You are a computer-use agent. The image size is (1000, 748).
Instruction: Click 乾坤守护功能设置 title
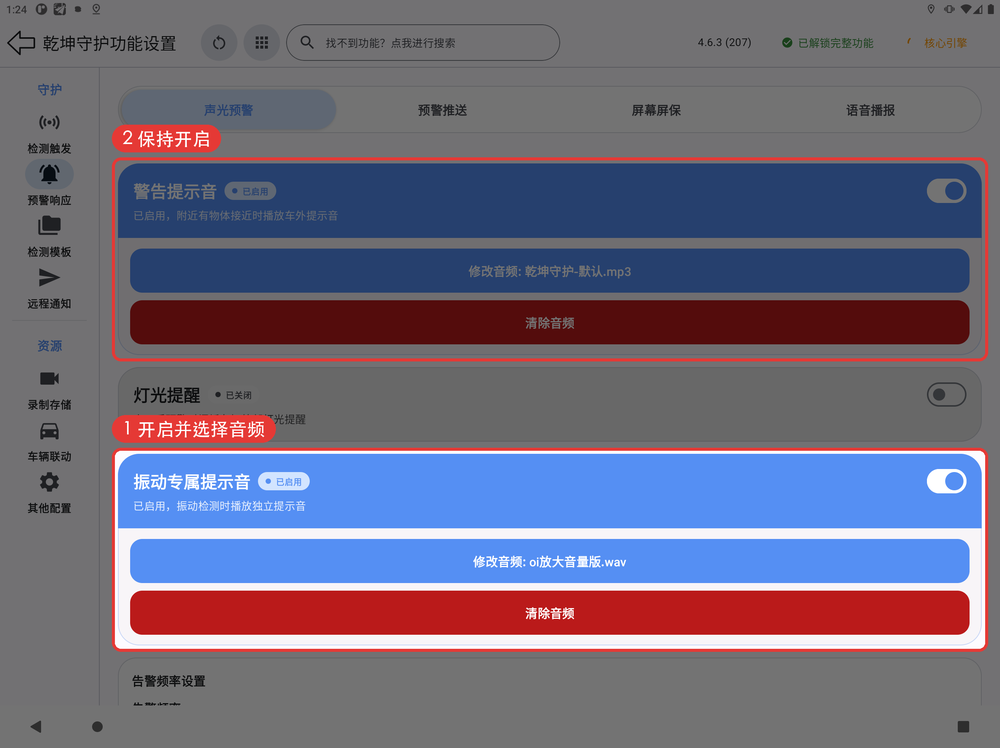(109, 43)
